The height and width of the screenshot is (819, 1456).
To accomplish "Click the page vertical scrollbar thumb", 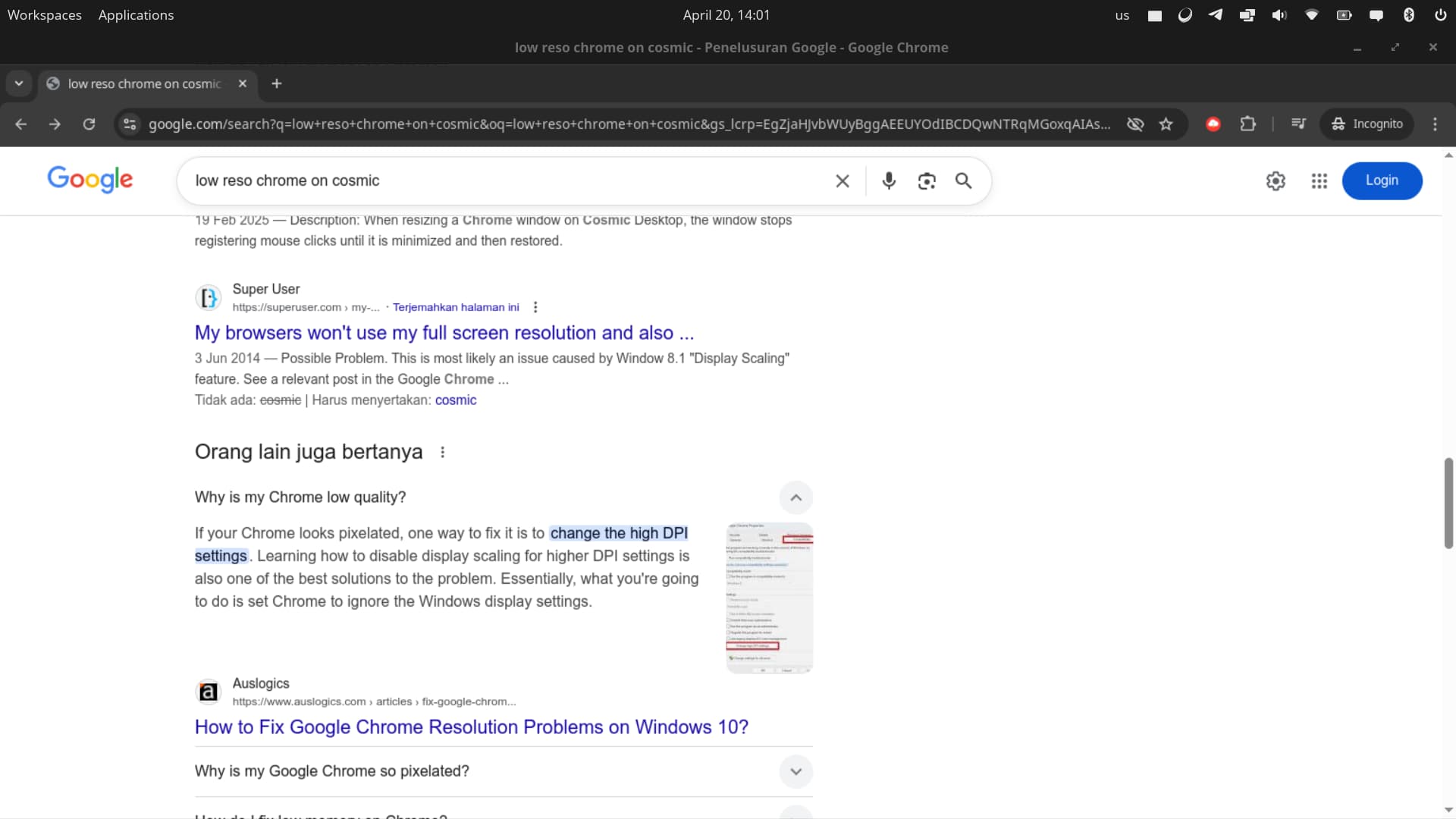I will [1448, 504].
